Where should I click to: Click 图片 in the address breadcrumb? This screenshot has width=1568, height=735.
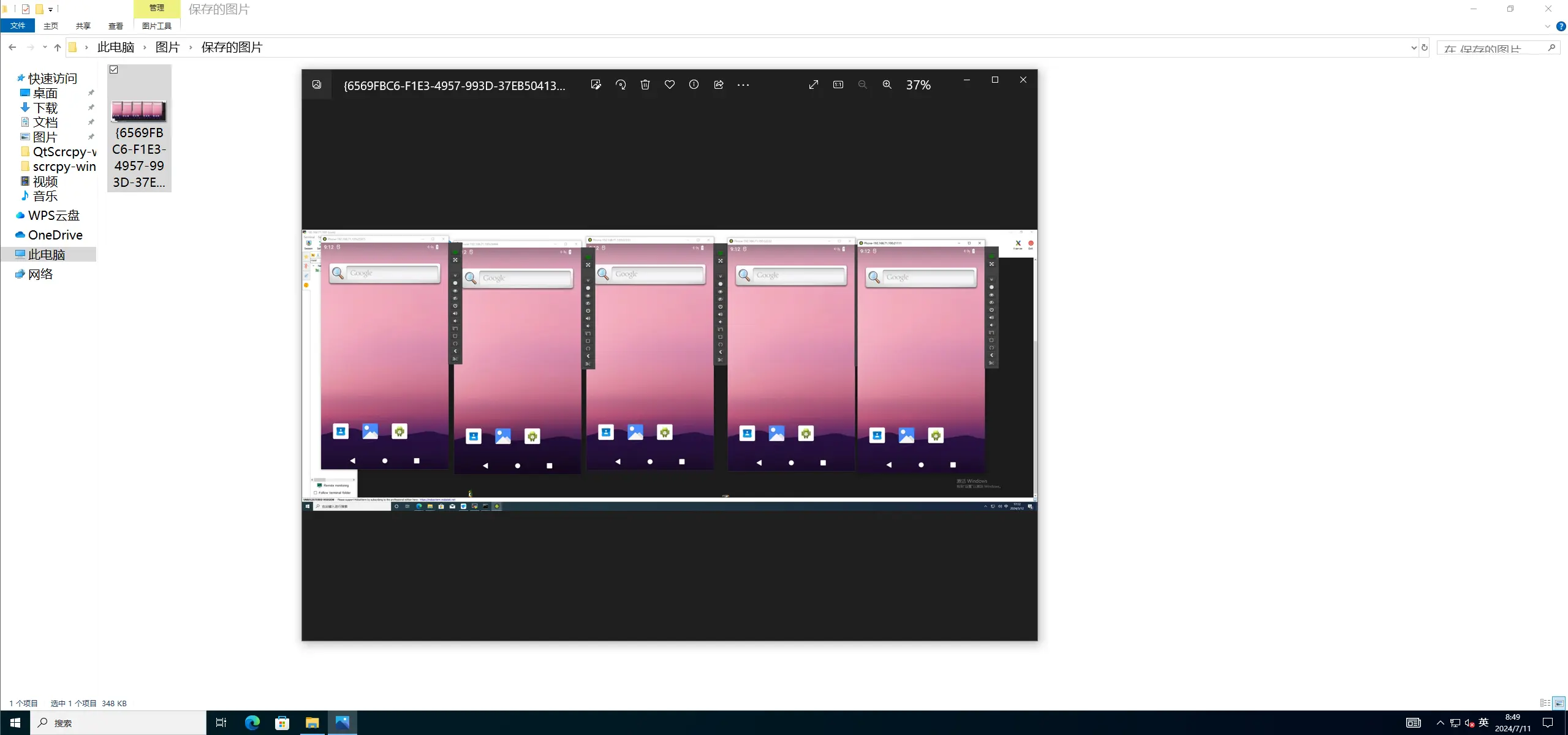point(167,48)
